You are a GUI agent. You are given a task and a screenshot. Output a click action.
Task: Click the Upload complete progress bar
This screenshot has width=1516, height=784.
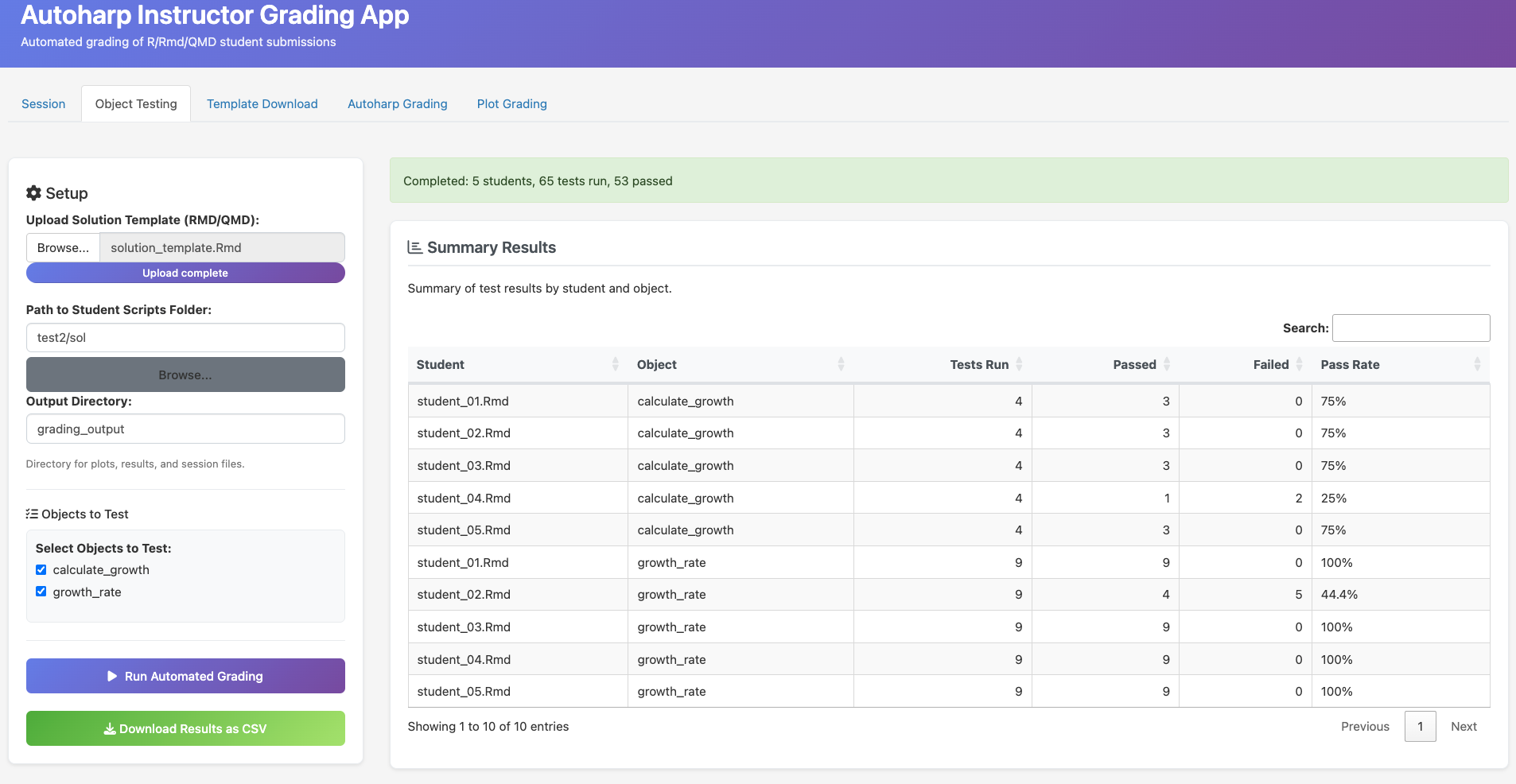pyautogui.click(x=185, y=273)
